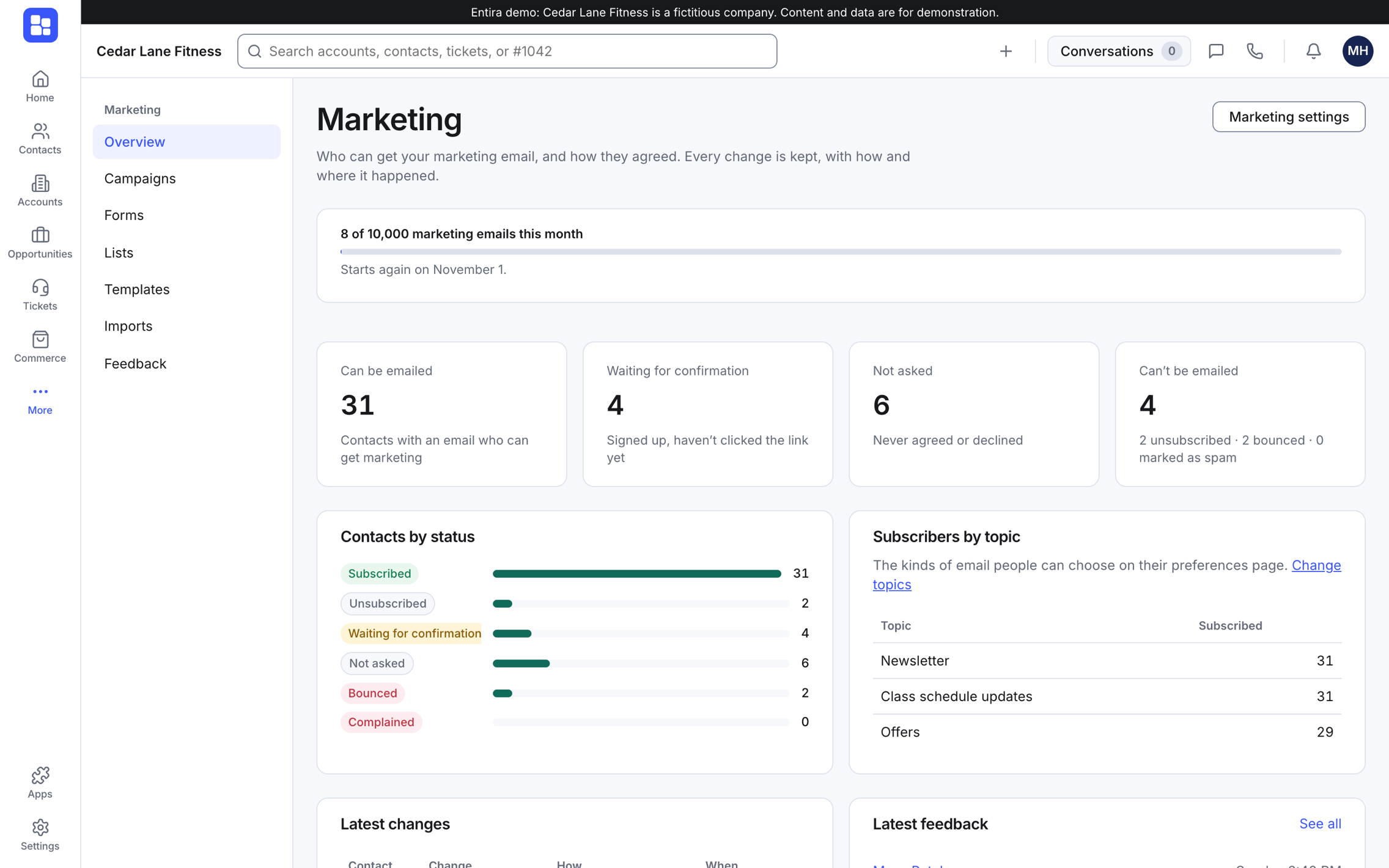Viewport: 1389px width, 868px height.
Task: Click Starts again on November 1 text
Action: coord(423,270)
